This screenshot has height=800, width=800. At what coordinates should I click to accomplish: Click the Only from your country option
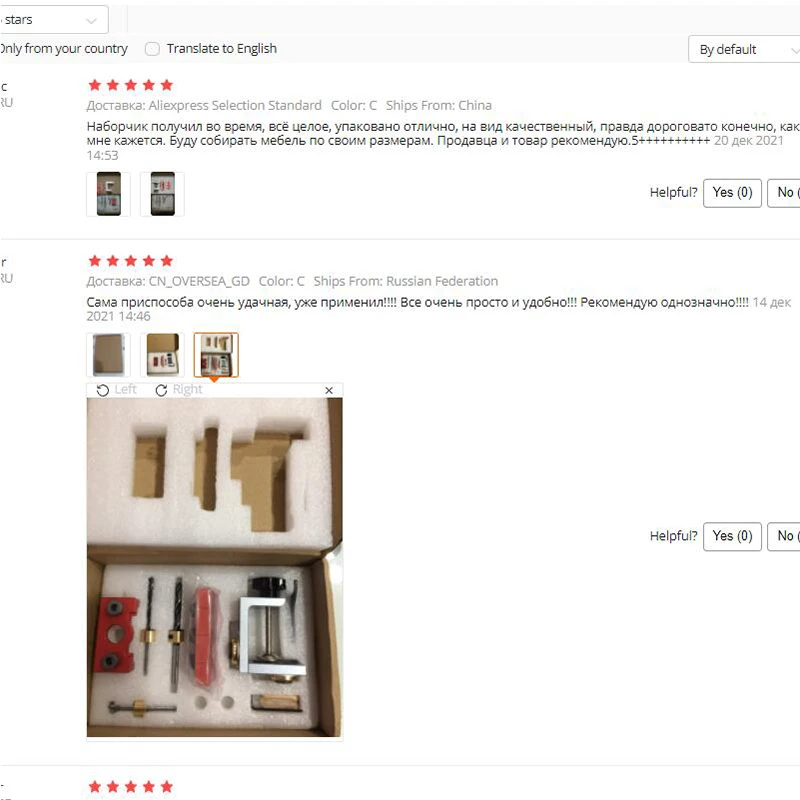pyautogui.click(x=63, y=49)
